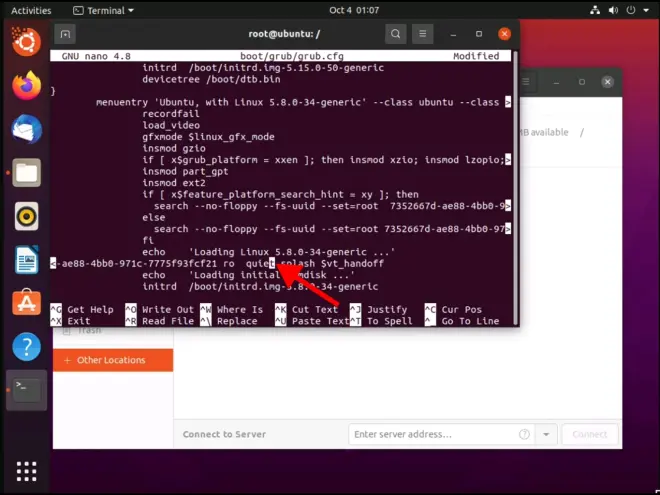This screenshot has width=660, height=495.
Task: Click the 'insmod part_gpt' line
Action: 185,171
